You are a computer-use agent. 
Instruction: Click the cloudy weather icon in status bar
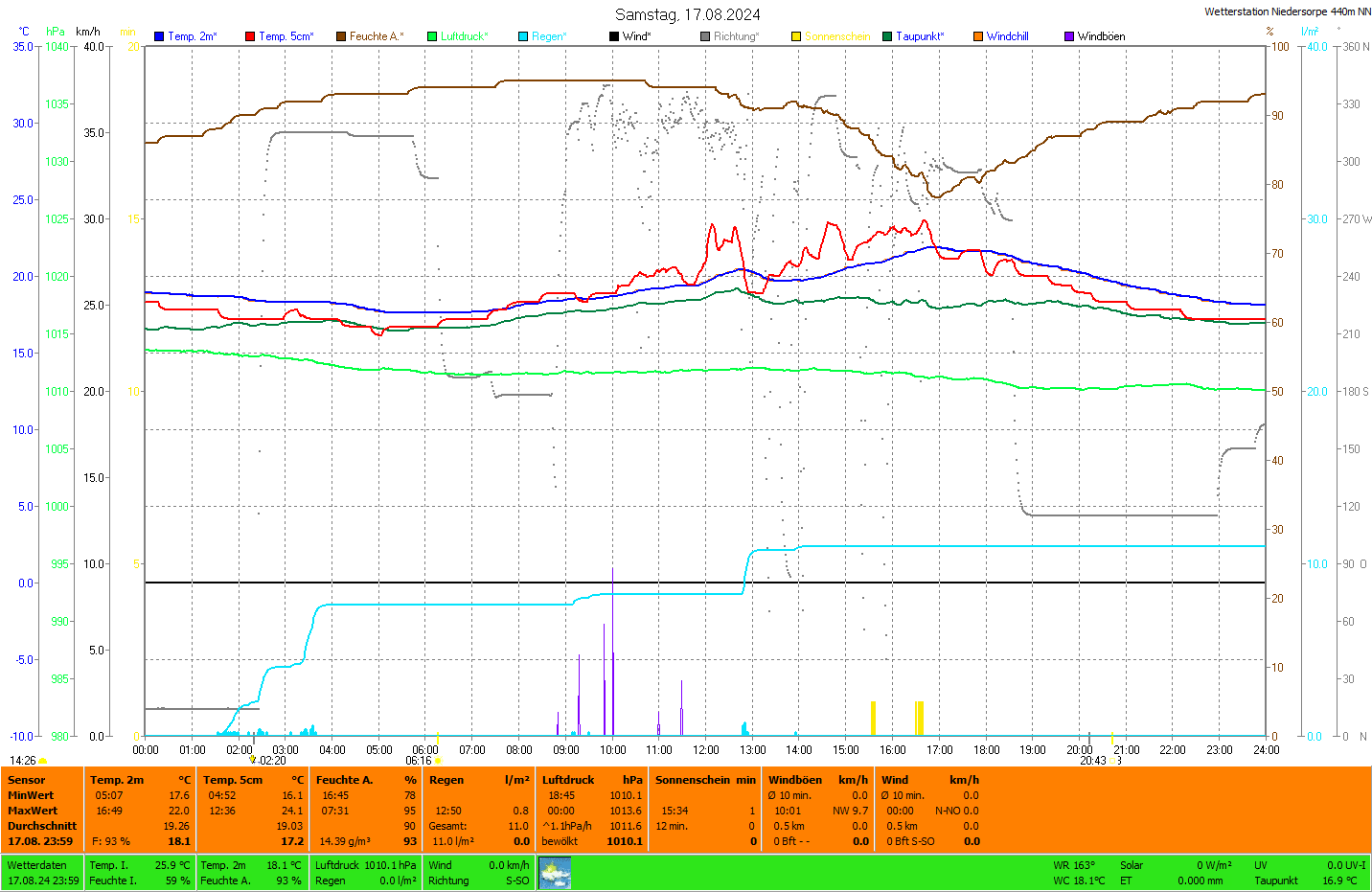(x=555, y=873)
